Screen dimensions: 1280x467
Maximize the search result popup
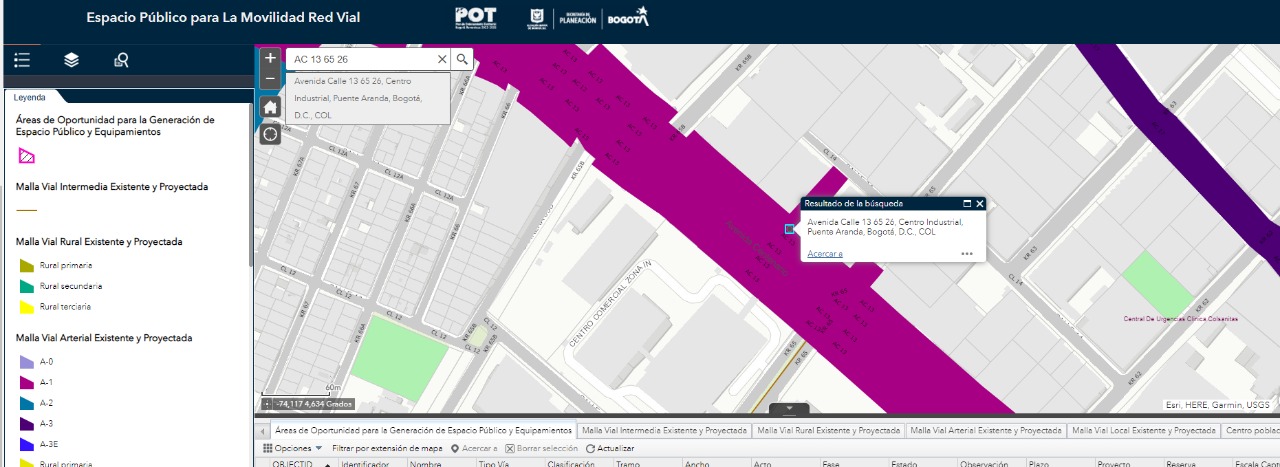(x=967, y=203)
